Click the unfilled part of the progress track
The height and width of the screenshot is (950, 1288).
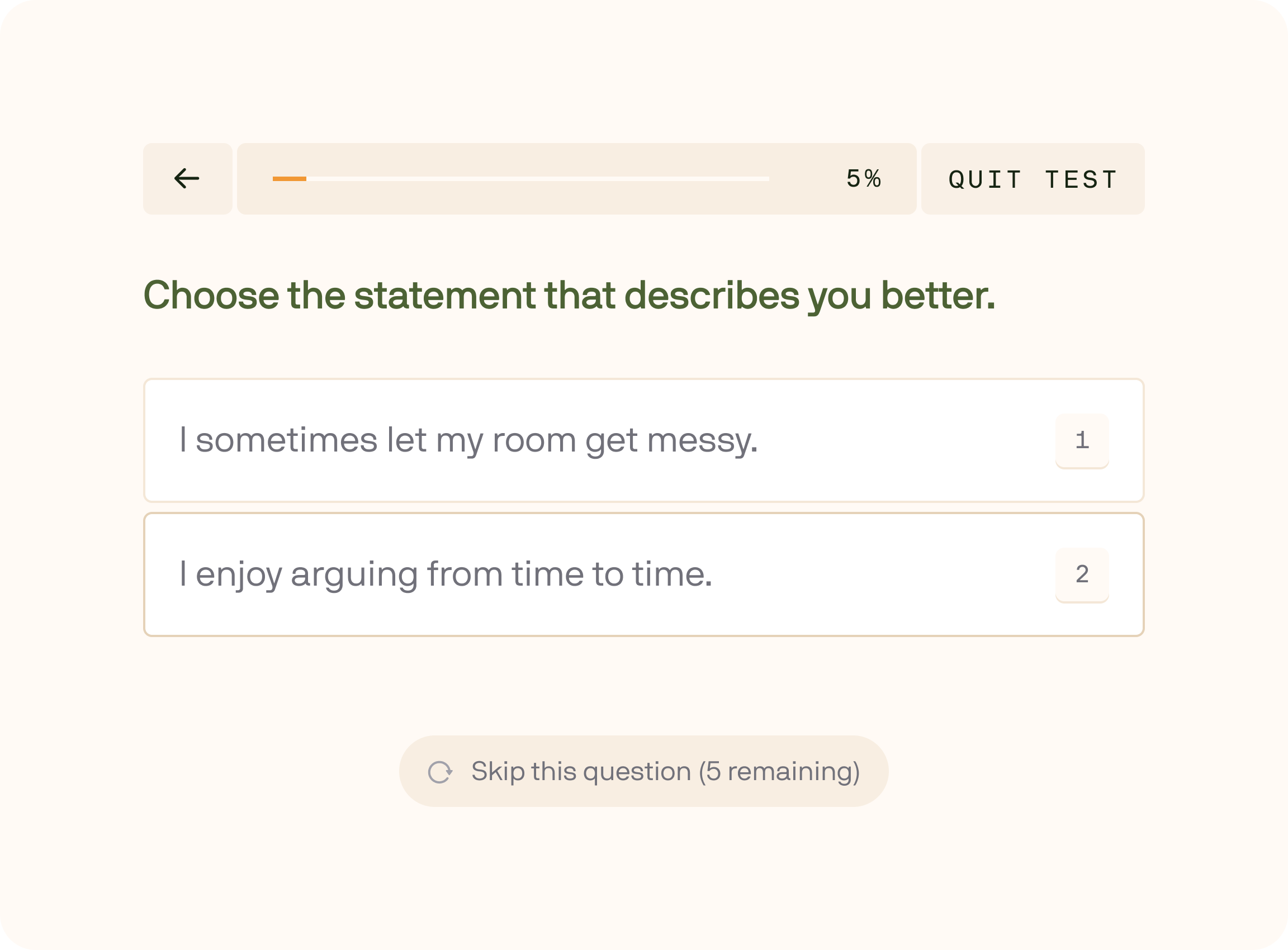pos(537,179)
